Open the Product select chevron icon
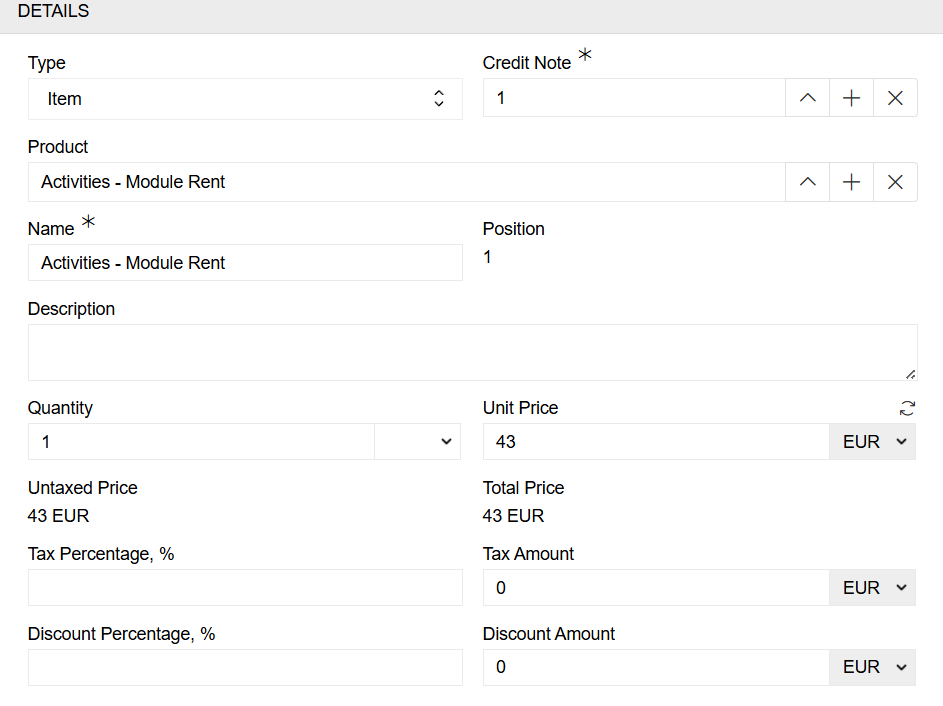Image resolution: width=943 pixels, height=706 pixels. click(807, 182)
